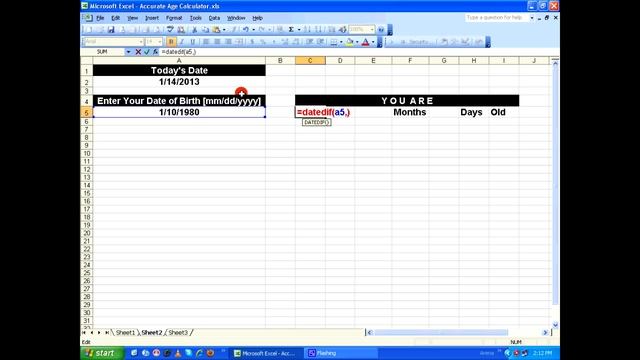Image resolution: width=640 pixels, height=360 pixels.
Task: Click the Sort Descending icon
Action: pyautogui.click(x=318, y=30)
